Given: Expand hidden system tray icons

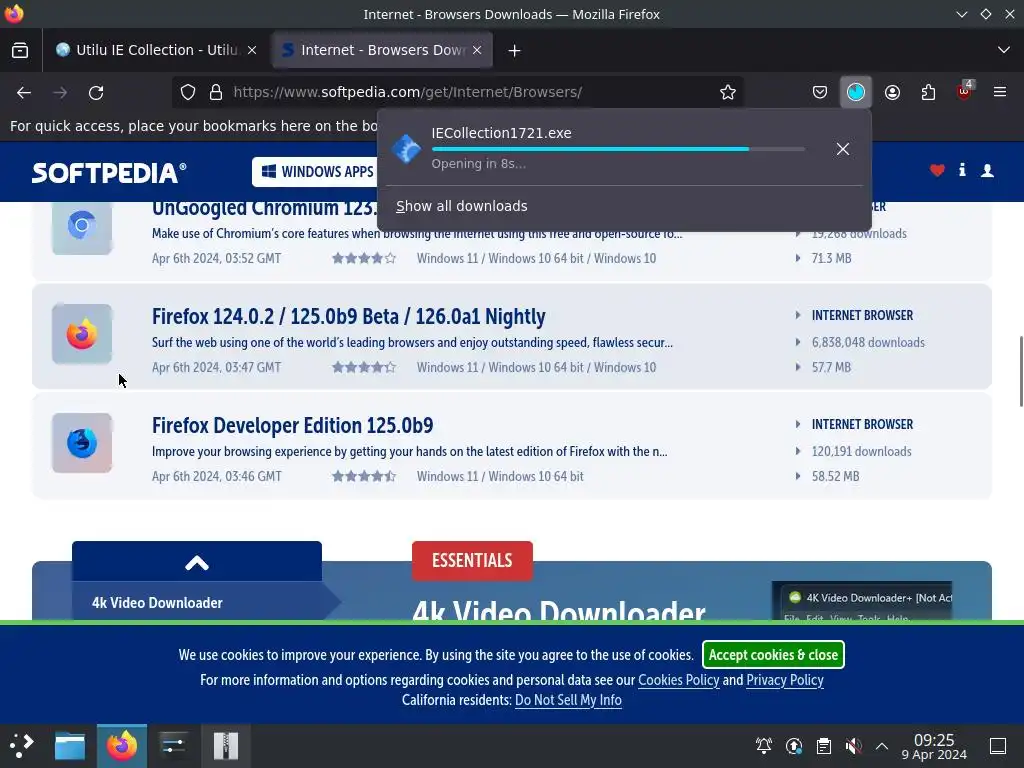Looking at the screenshot, I should (x=882, y=745).
